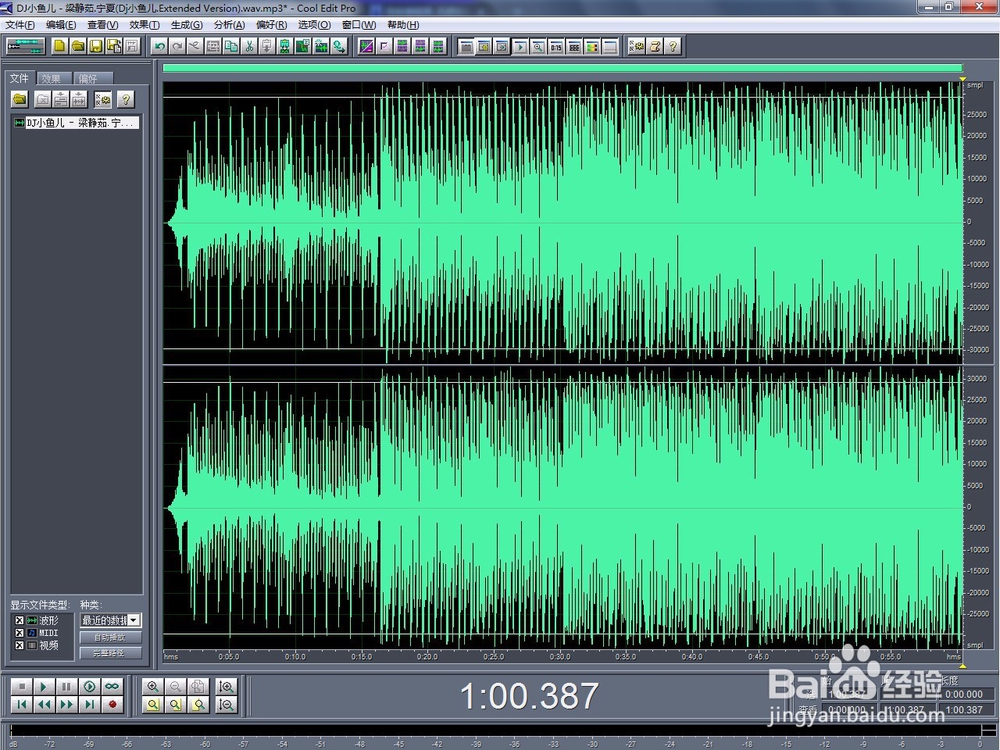Image resolution: width=1000 pixels, height=750 pixels.
Task: Switch to multitrack view toggle button
Action: pyautogui.click(x=26, y=46)
